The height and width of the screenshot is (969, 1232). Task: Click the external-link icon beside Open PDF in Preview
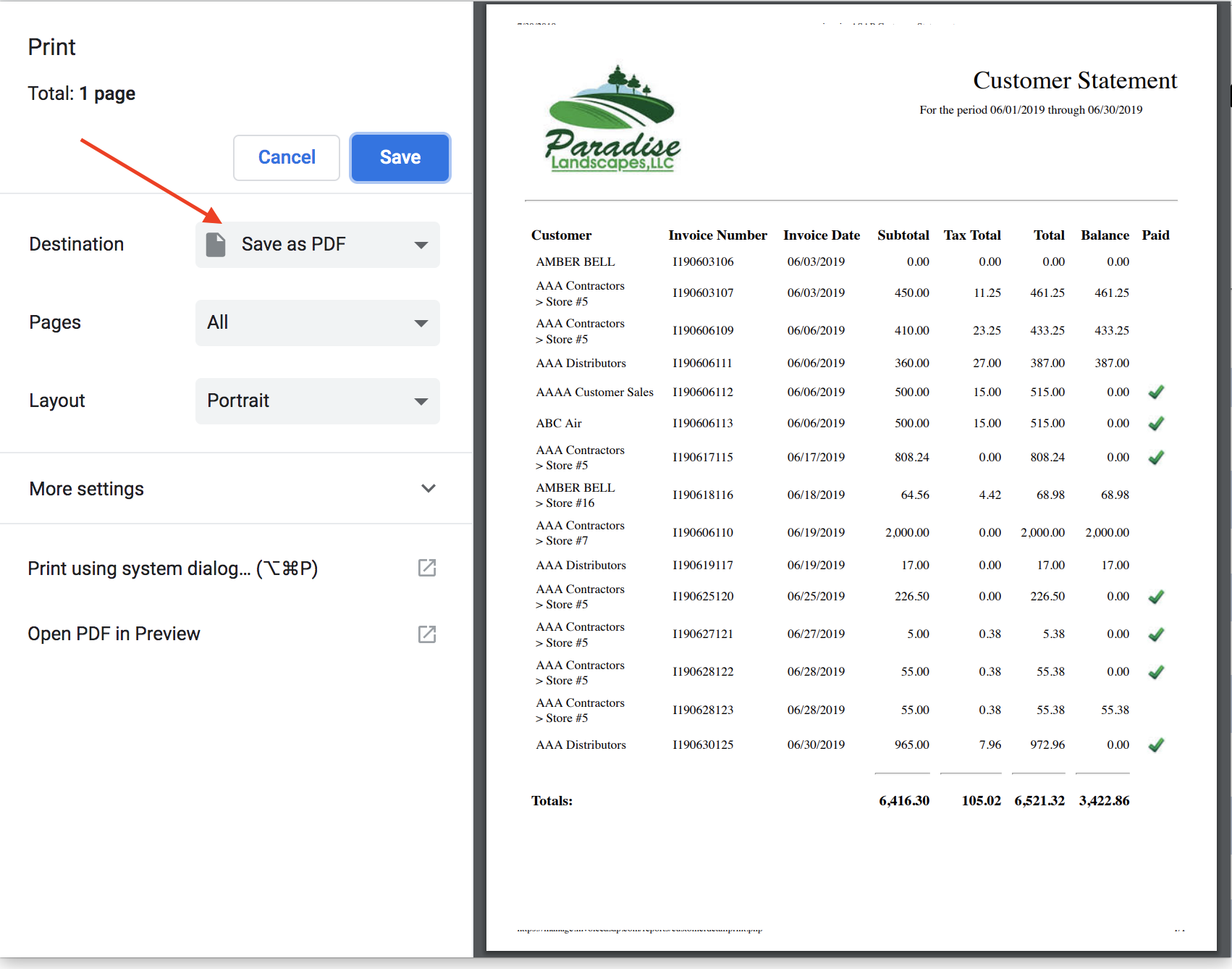427,634
